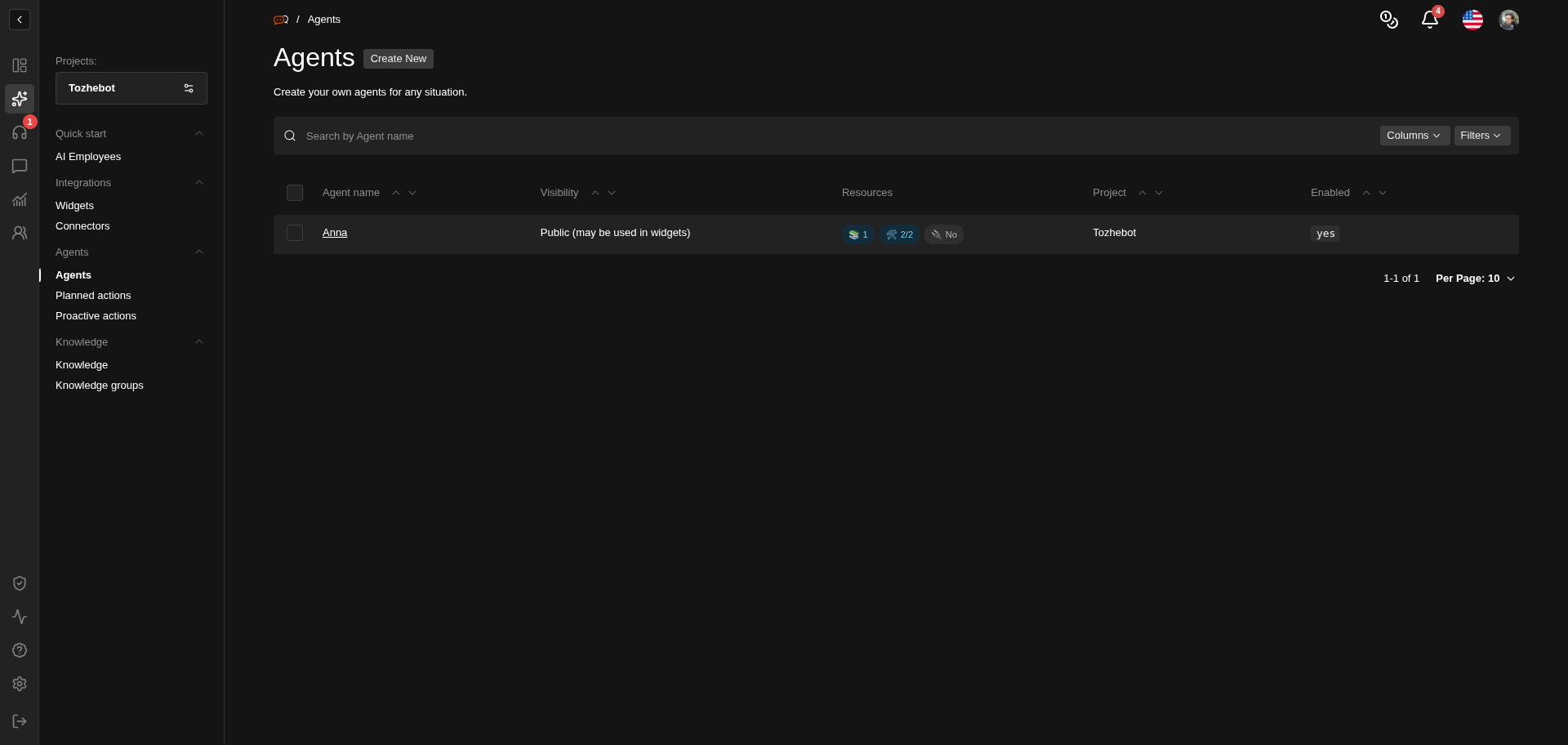Click the logout icon at bottom
Screen dimensions: 1568x745
(x=20, y=721)
